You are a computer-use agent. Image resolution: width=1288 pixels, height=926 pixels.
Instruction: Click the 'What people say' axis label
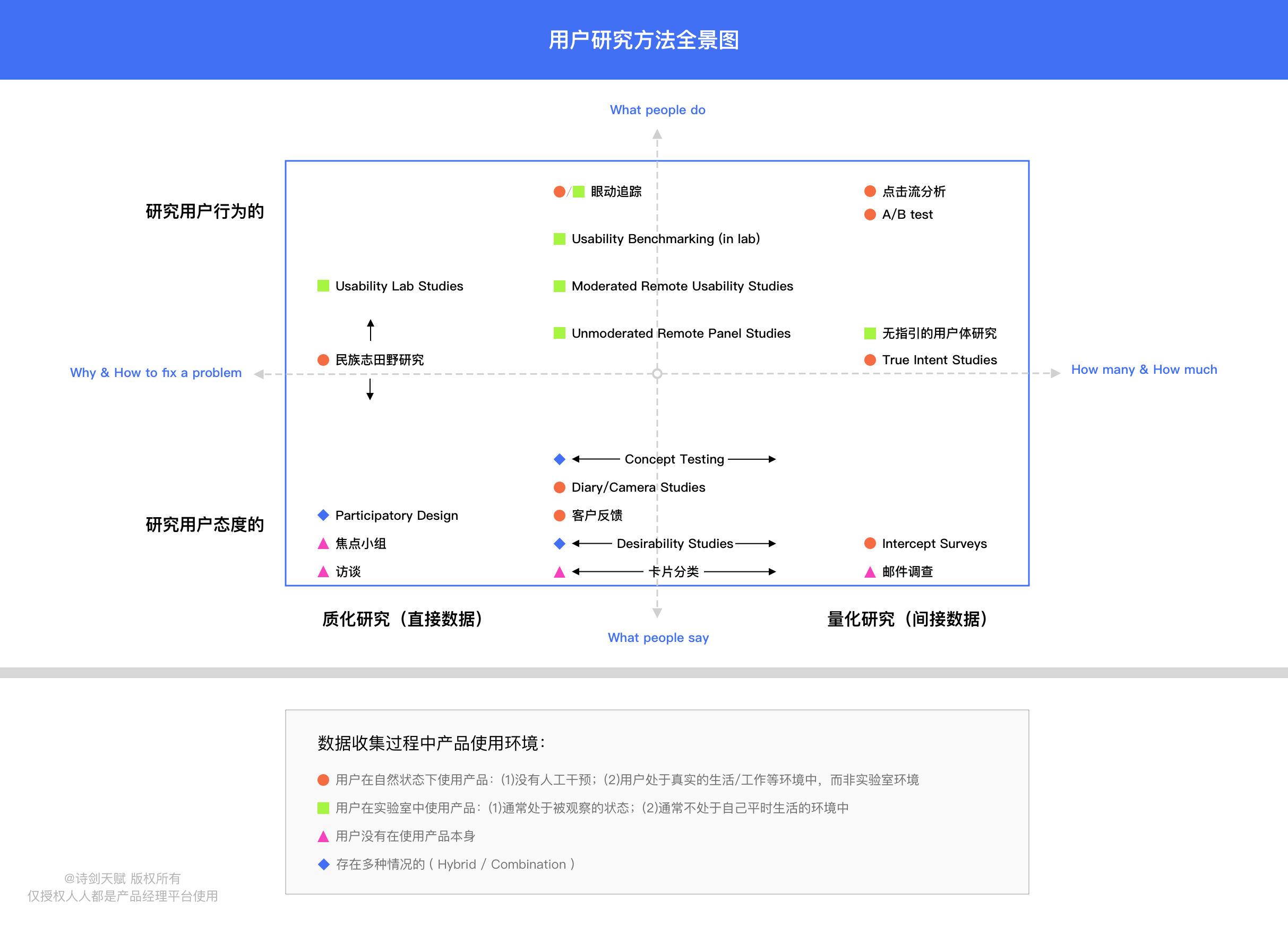click(x=658, y=638)
